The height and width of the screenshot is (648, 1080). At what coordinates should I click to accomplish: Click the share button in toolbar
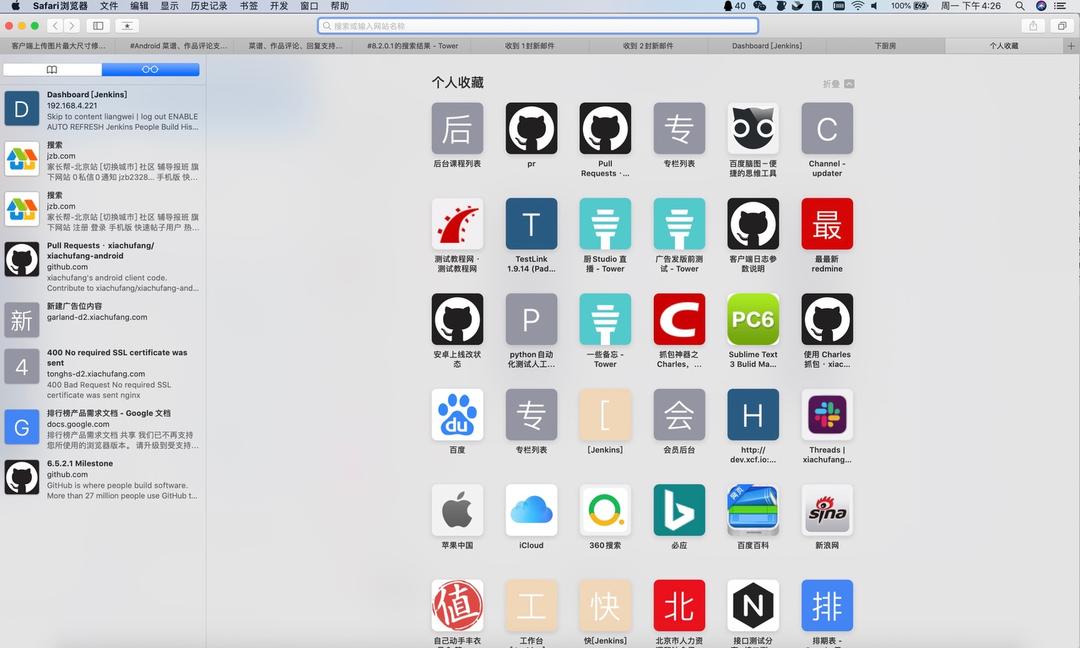tap(1033, 26)
